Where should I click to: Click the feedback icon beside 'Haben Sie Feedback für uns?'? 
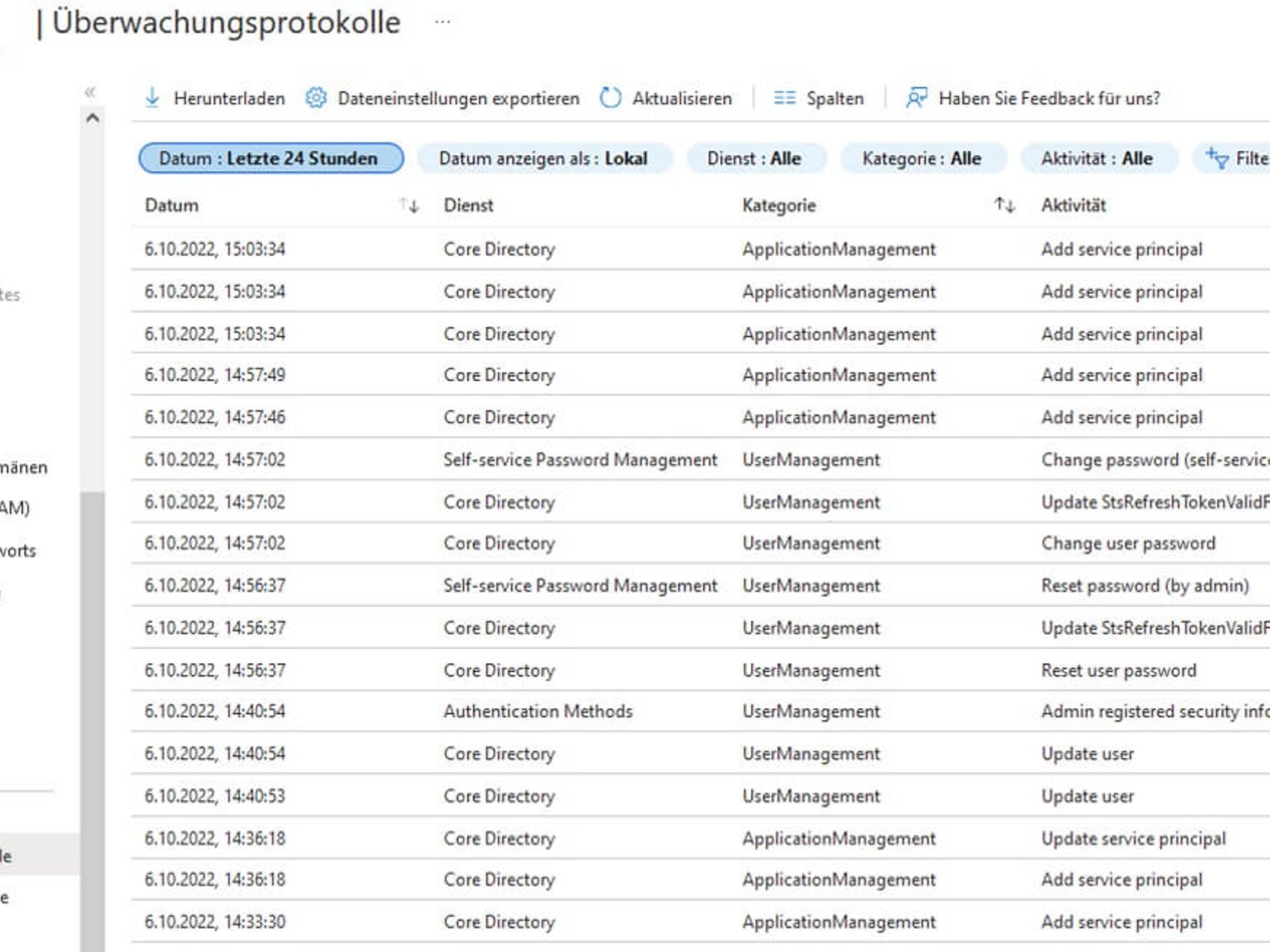[917, 97]
